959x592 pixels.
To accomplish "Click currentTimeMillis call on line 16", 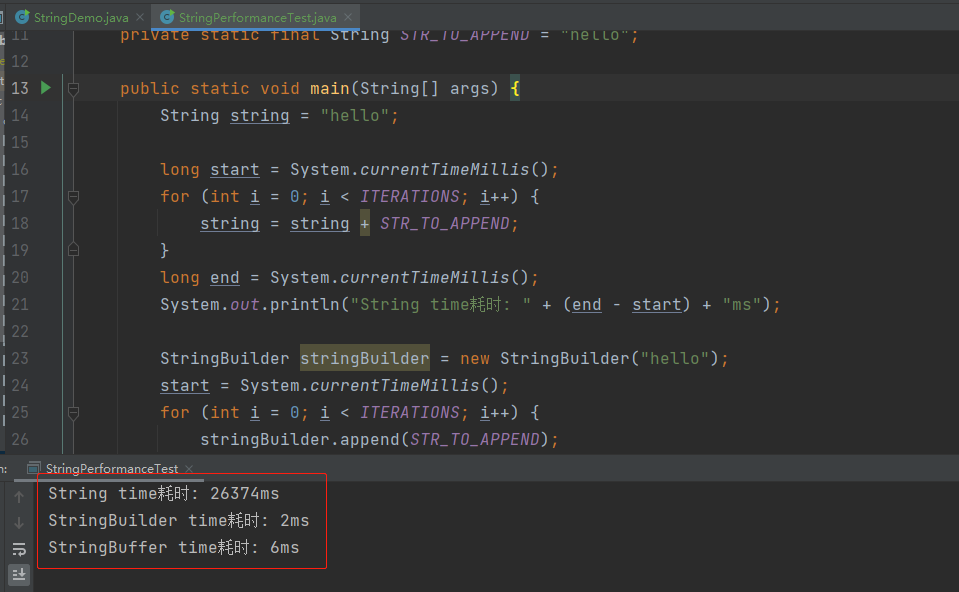I will click(445, 169).
